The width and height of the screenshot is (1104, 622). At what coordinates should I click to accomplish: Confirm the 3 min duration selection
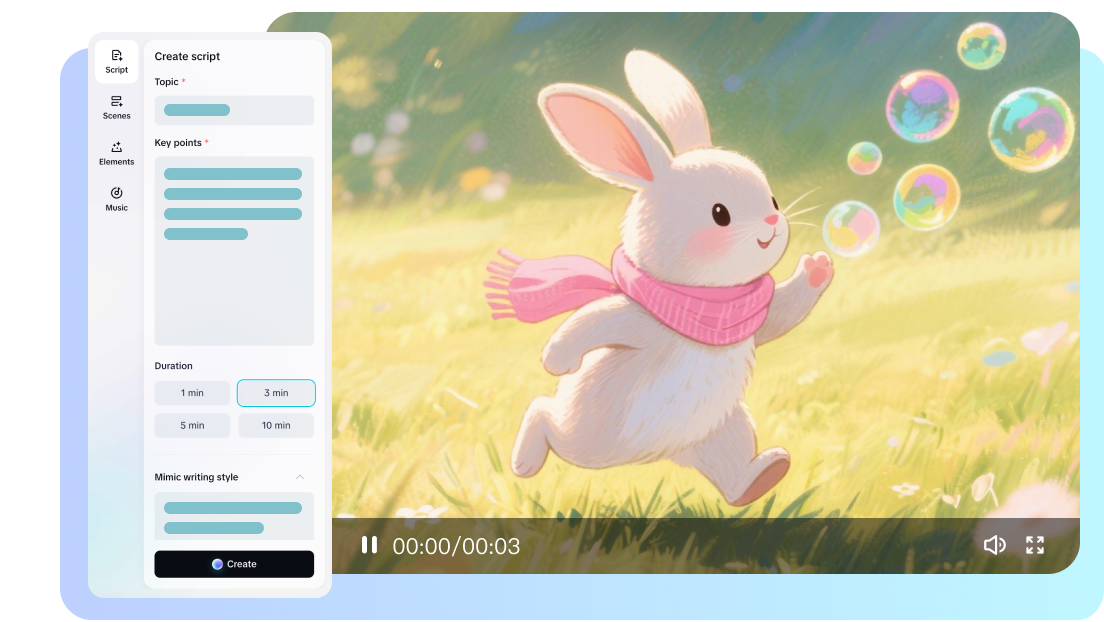click(x=276, y=392)
